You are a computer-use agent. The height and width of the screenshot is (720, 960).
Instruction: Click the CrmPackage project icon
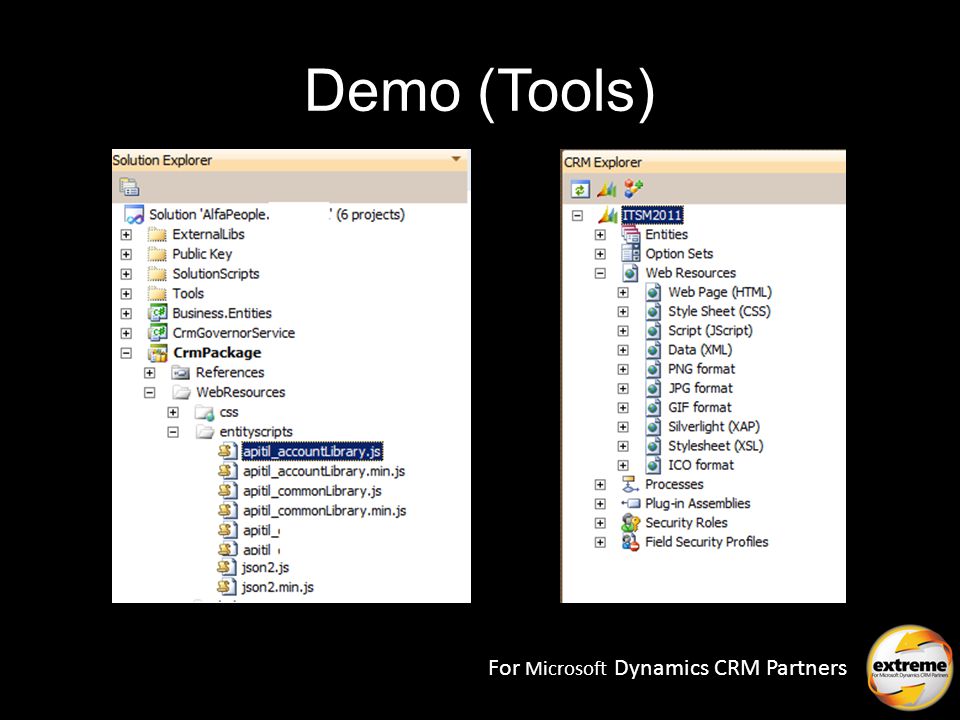click(x=157, y=353)
